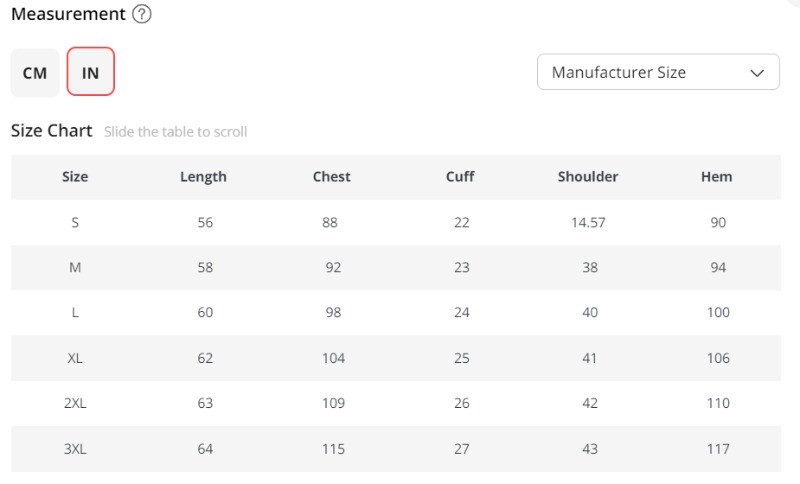Open the Manufacturer Size dropdown

click(x=657, y=72)
